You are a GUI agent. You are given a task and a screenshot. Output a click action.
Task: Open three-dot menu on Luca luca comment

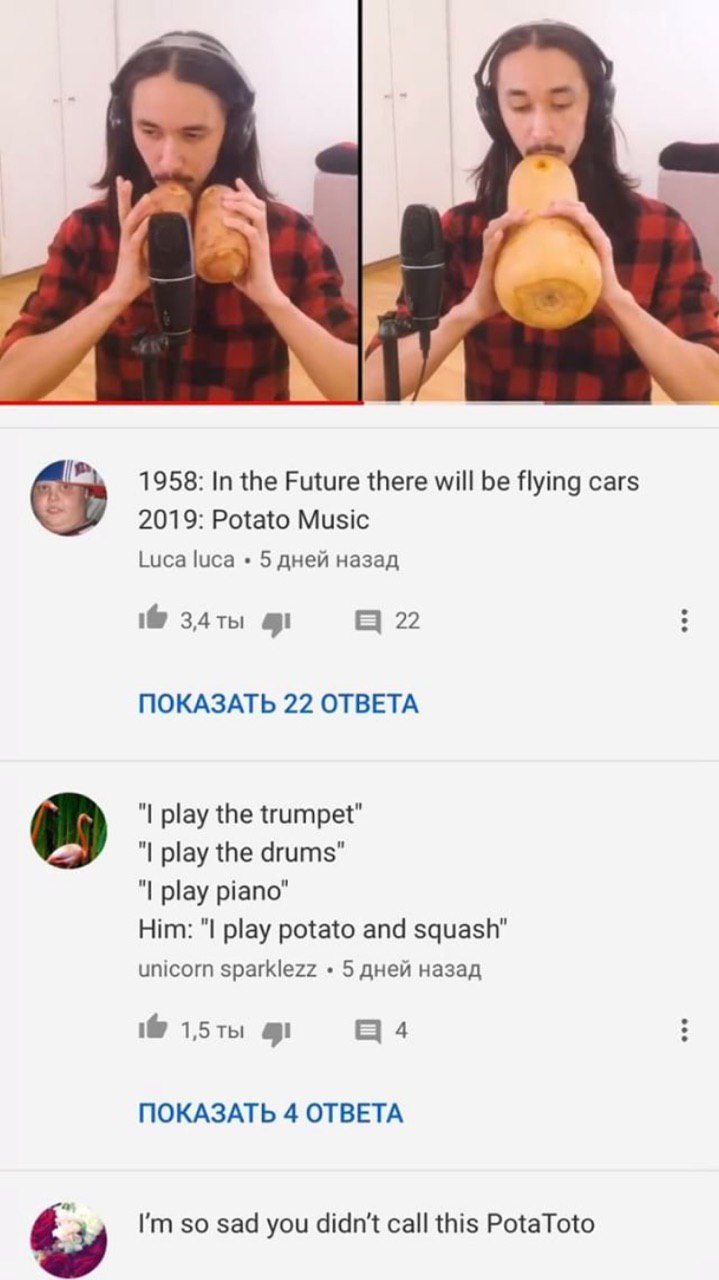684,621
